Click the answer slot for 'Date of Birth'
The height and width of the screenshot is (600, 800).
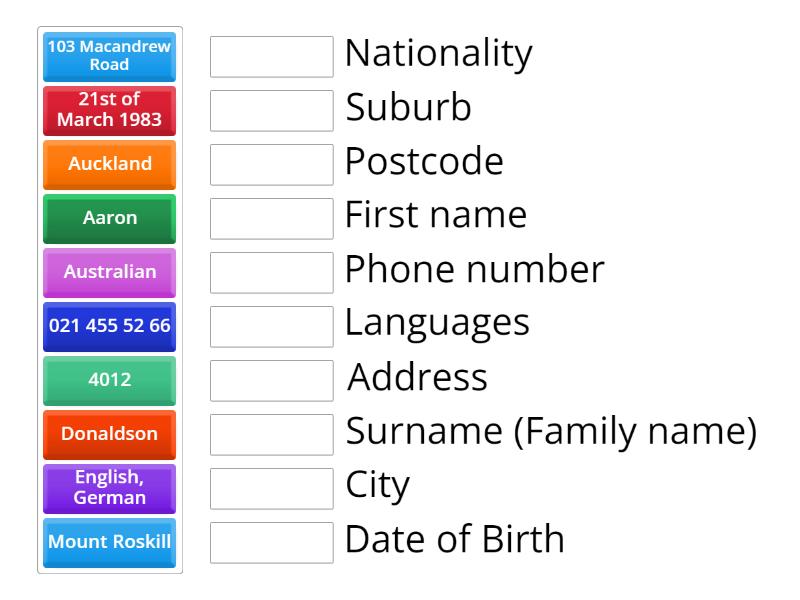(272, 542)
